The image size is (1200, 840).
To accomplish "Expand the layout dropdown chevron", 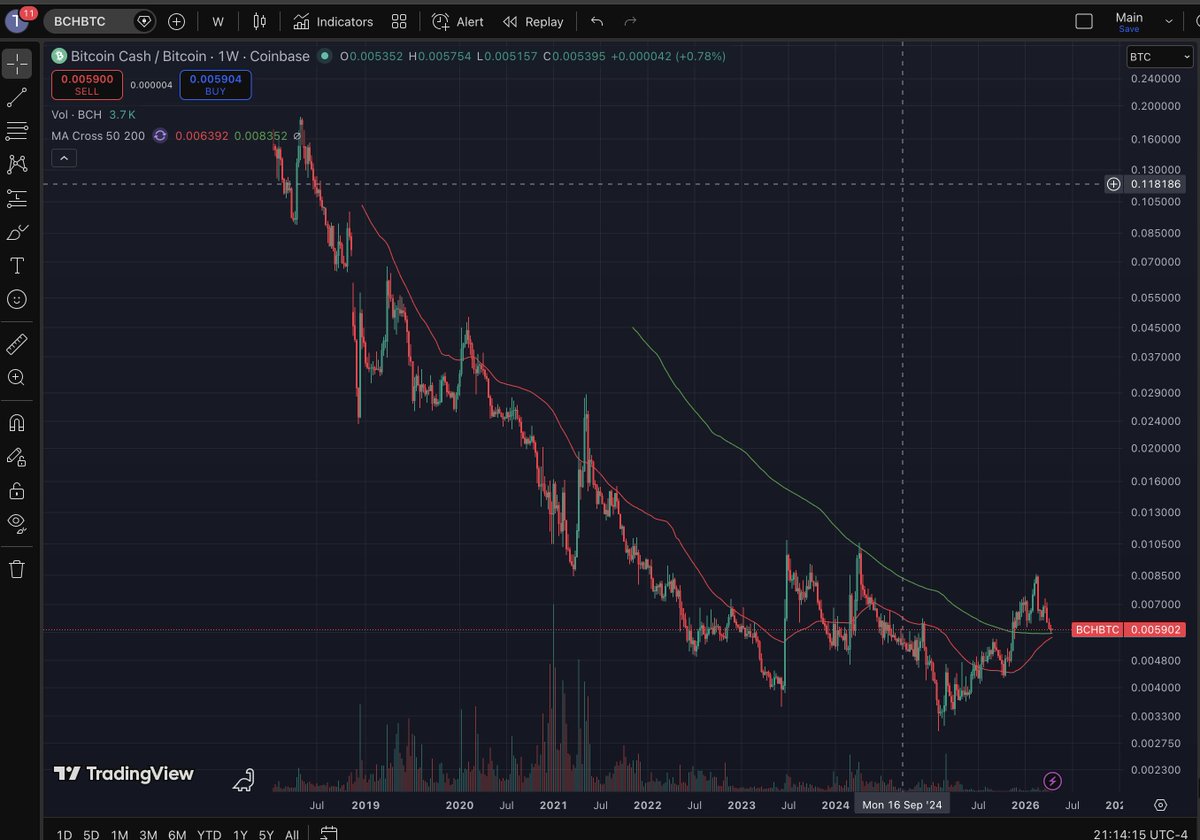I will pyautogui.click(x=1169, y=21).
